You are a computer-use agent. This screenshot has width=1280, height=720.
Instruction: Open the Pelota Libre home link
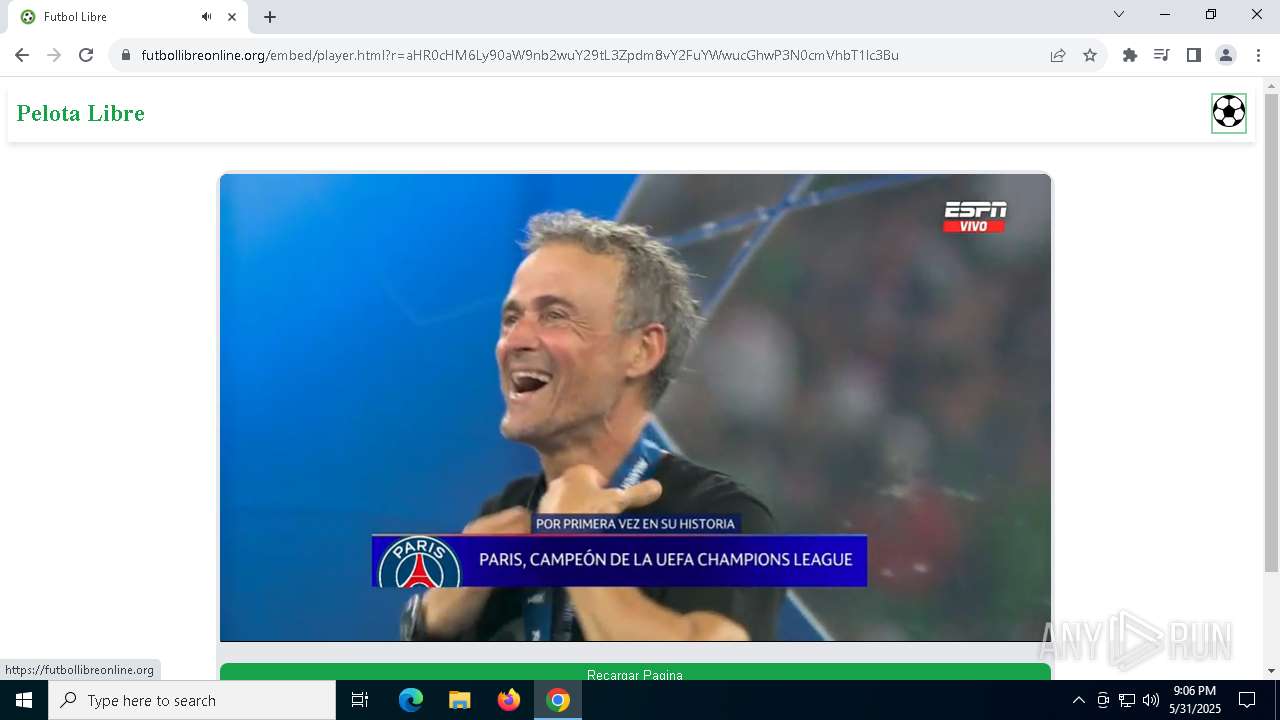(81, 114)
